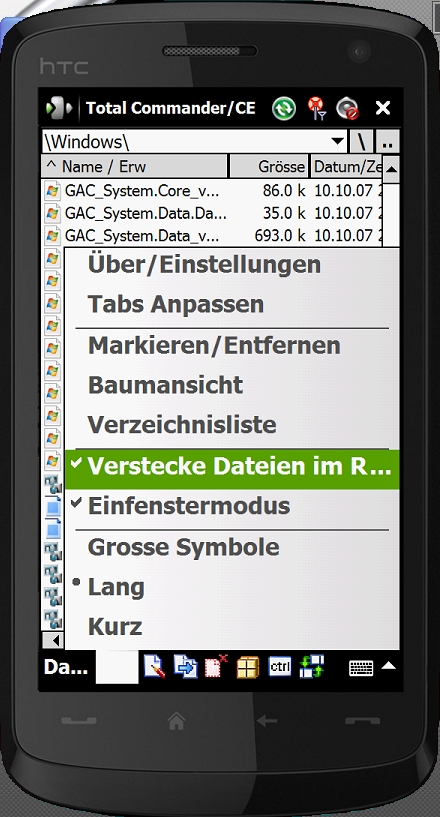
Task: Click the parent directory ".." button
Action: (387, 141)
